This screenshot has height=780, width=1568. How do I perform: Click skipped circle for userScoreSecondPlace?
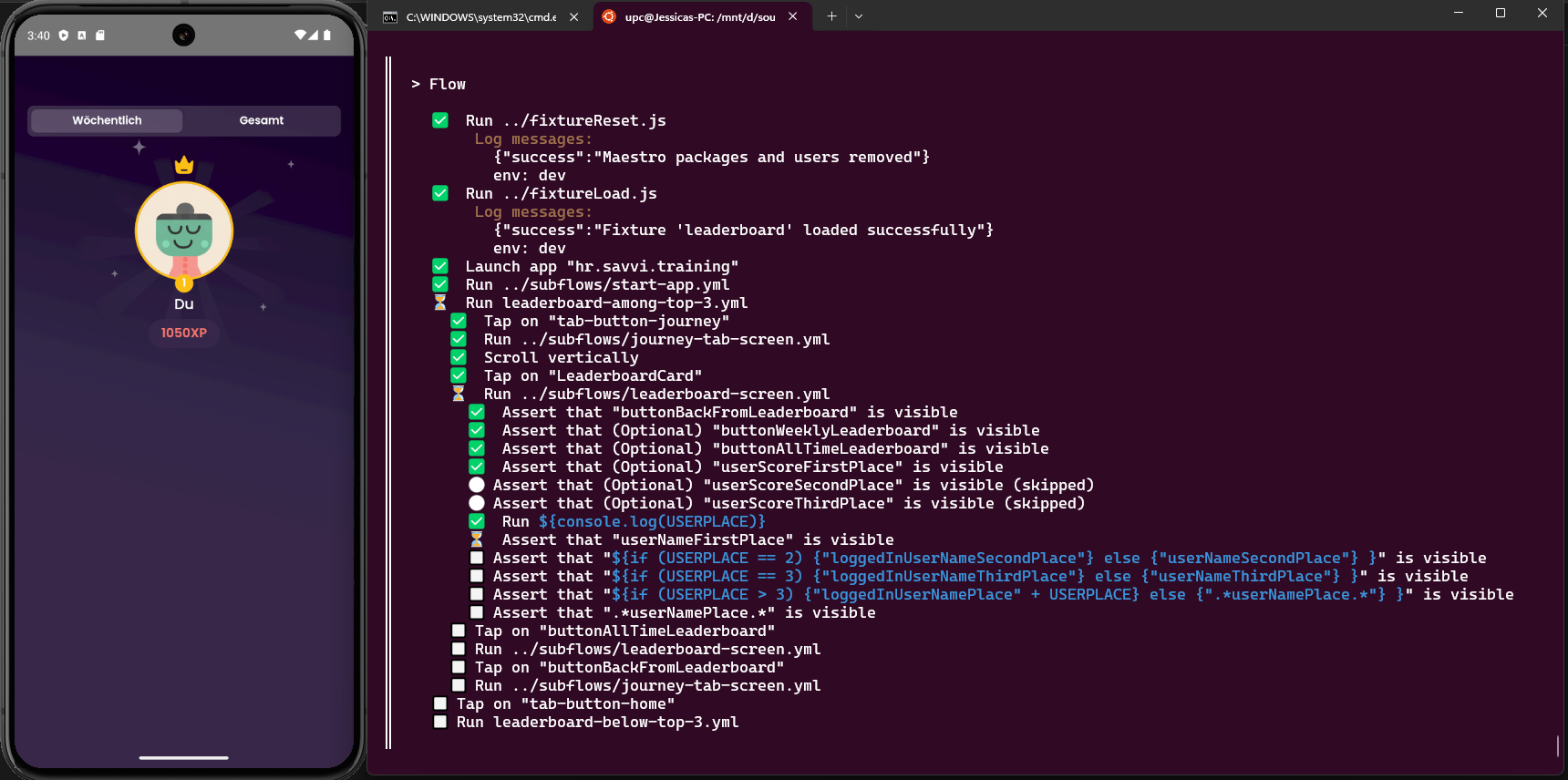click(477, 485)
